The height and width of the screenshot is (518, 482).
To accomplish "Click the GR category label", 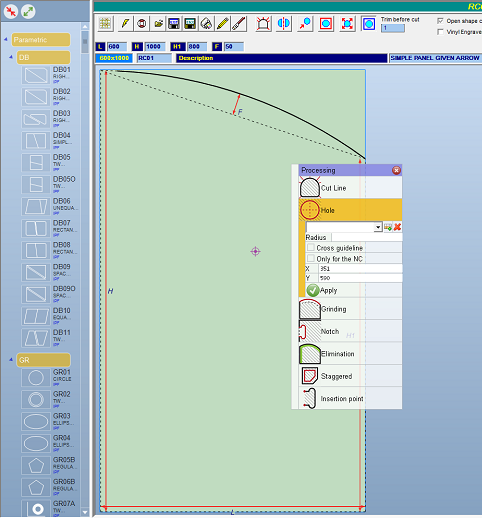I will 43,360.
